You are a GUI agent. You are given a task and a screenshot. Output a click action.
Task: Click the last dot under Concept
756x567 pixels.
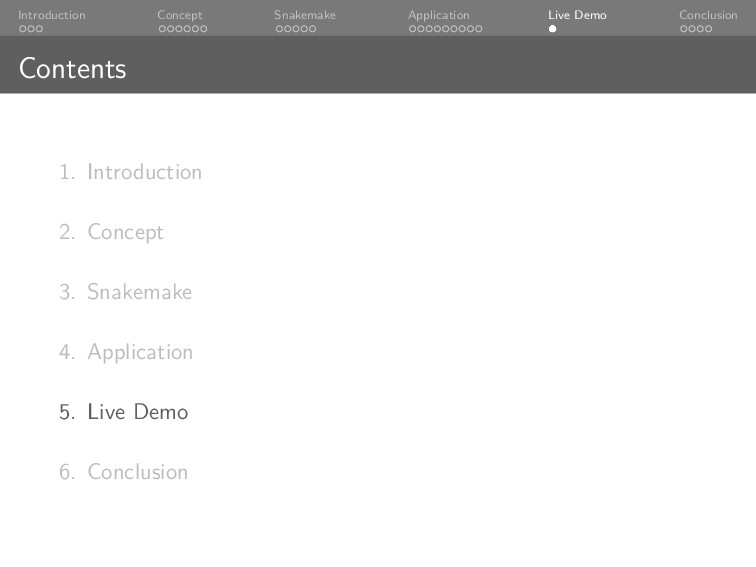pyautogui.click(x=204, y=29)
